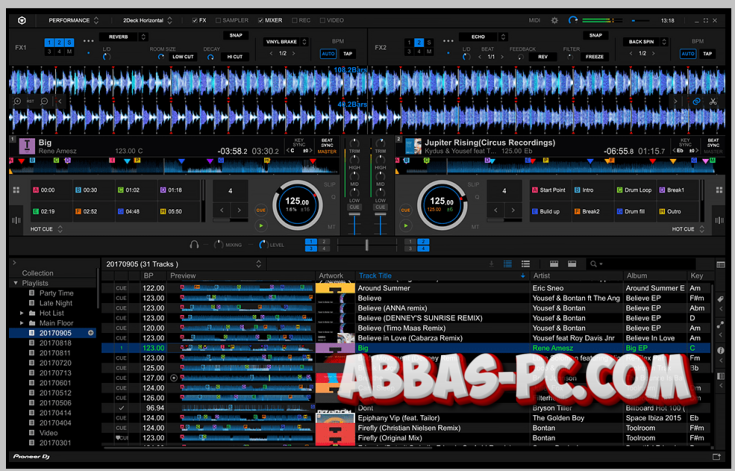Click the channel 1 volume fader
735x471 pixels.
tap(354, 214)
